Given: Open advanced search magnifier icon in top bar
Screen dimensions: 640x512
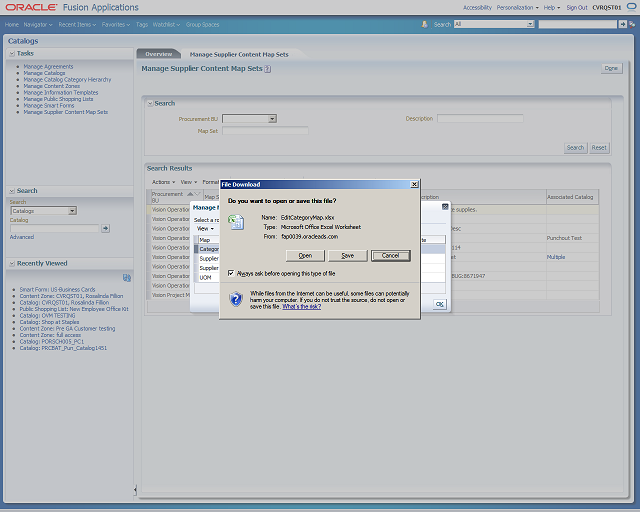Looking at the screenshot, I should (x=632, y=24).
